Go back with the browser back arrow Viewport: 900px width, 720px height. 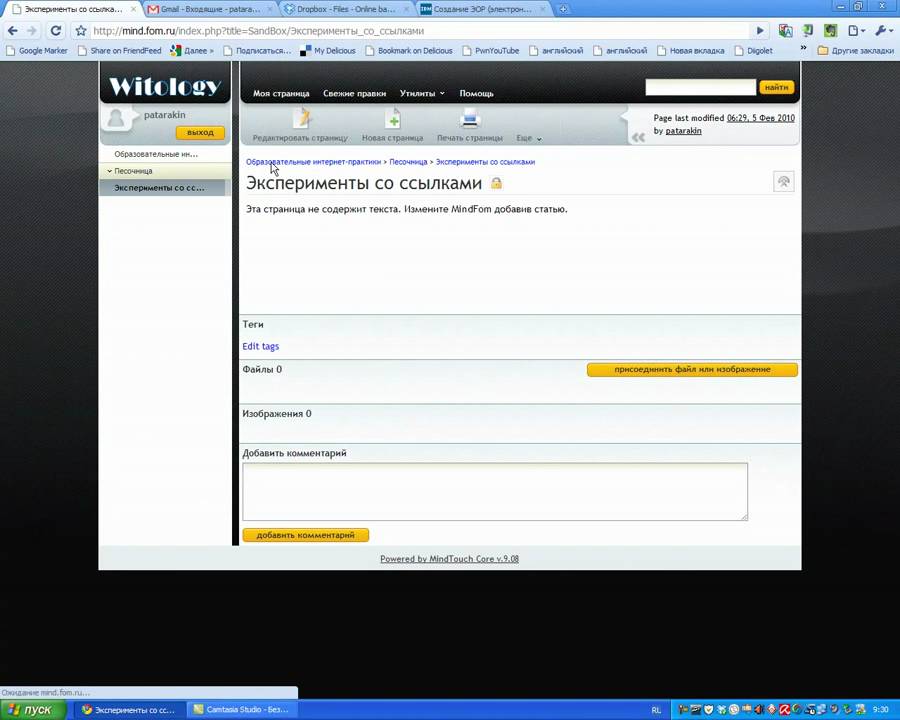(13, 31)
